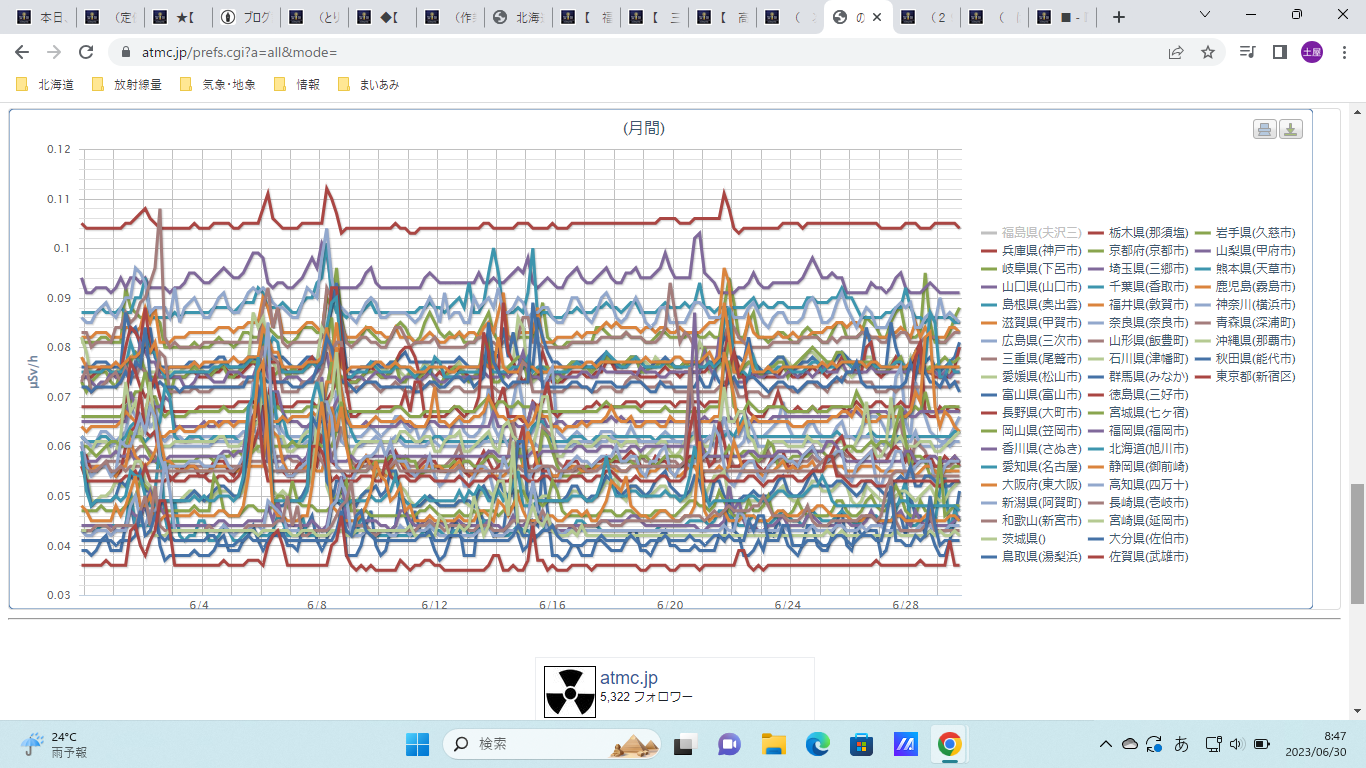Click the taskbar 検索 search box

pyautogui.click(x=553, y=744)
